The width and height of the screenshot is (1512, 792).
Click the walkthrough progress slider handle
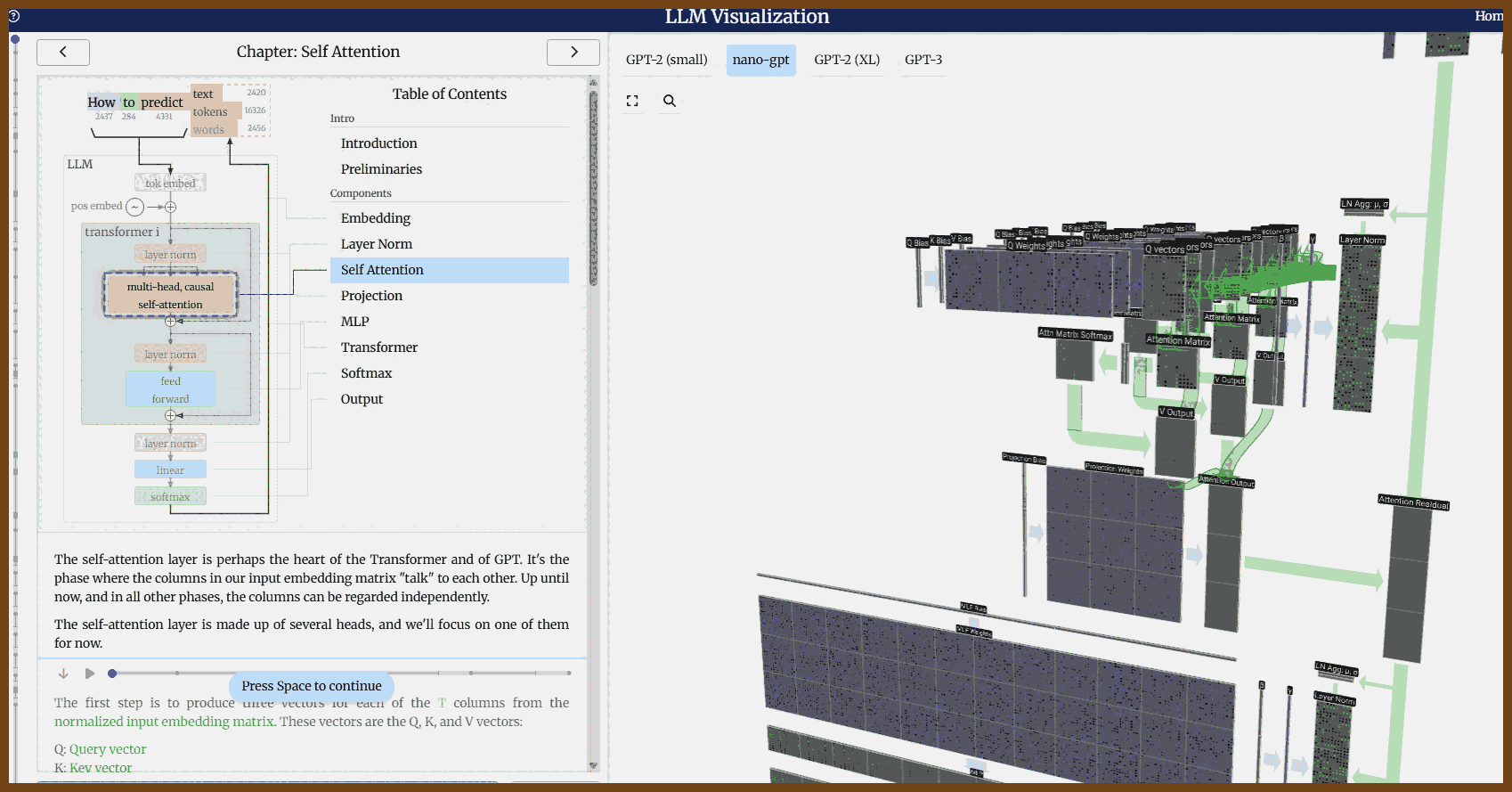(x=112, y=674)
